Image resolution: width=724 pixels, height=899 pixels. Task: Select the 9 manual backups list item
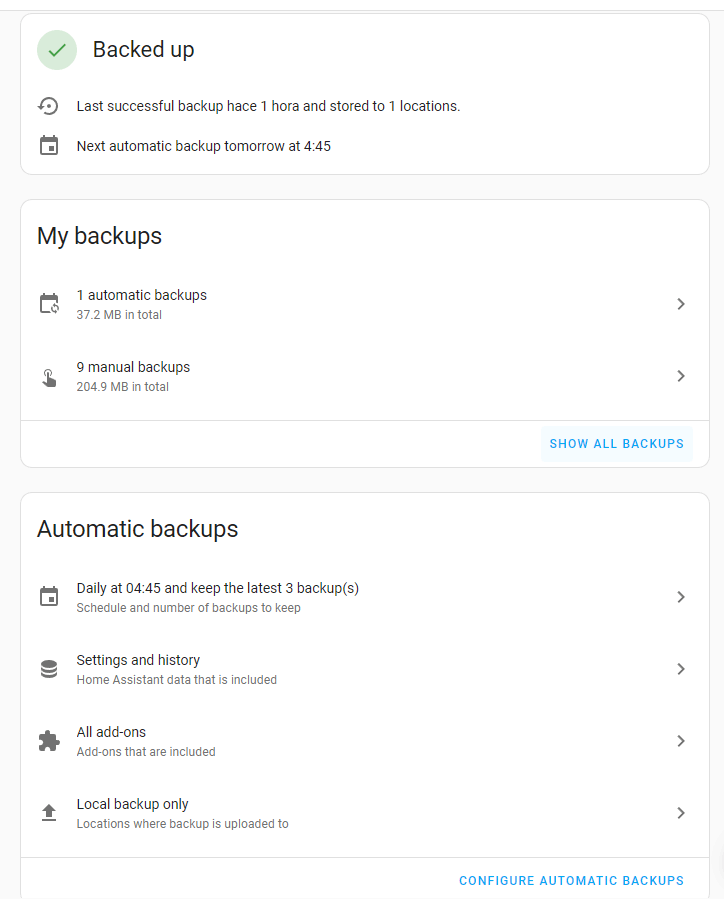(x=365, y=376)
